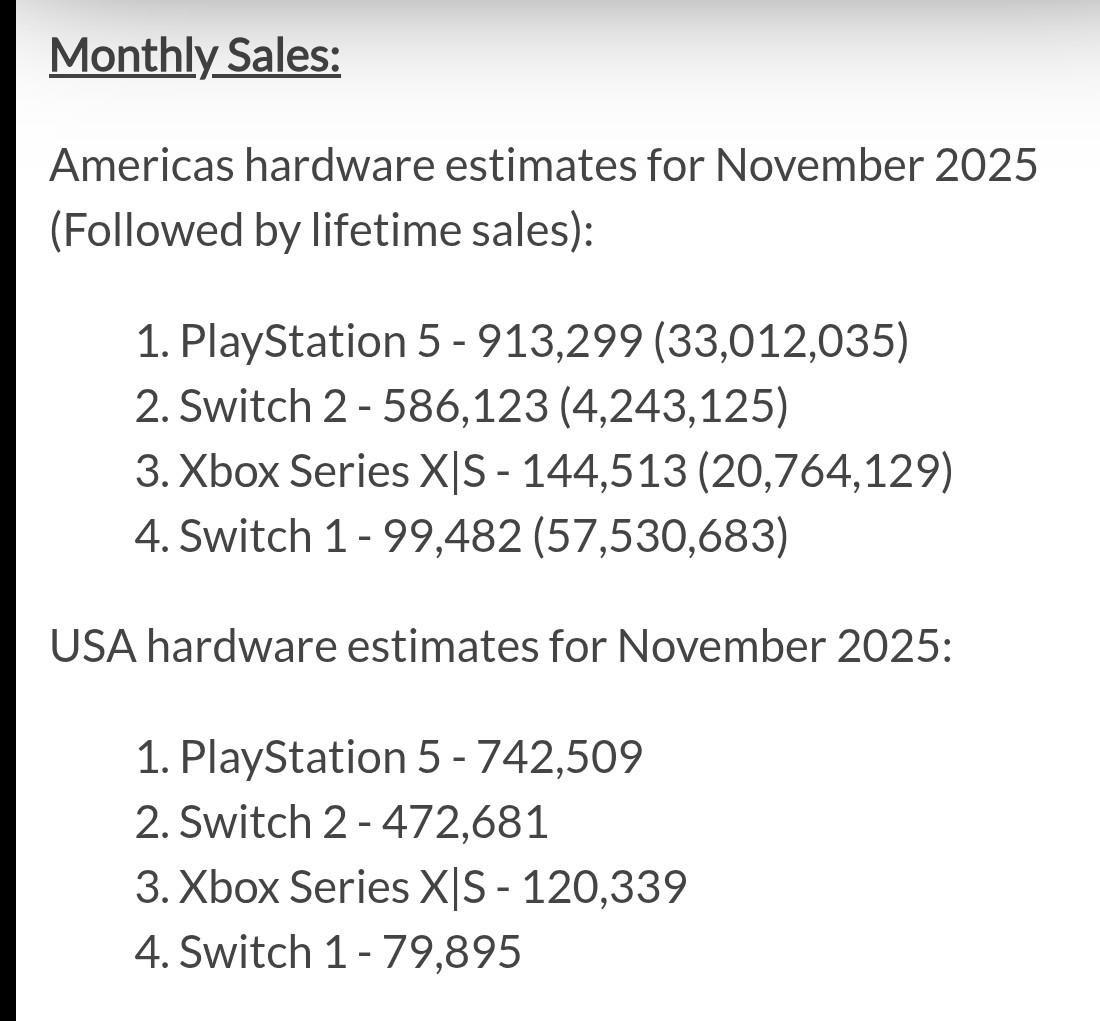
Task: Click PlayStation 5 lifetime sales 33,012,035
Action: point(781,342)
